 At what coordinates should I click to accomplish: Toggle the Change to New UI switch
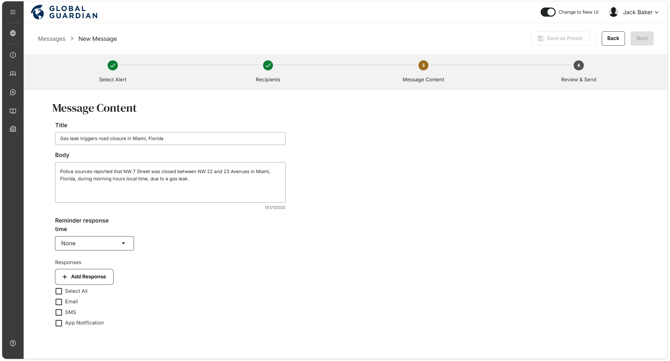click(548, 12)
